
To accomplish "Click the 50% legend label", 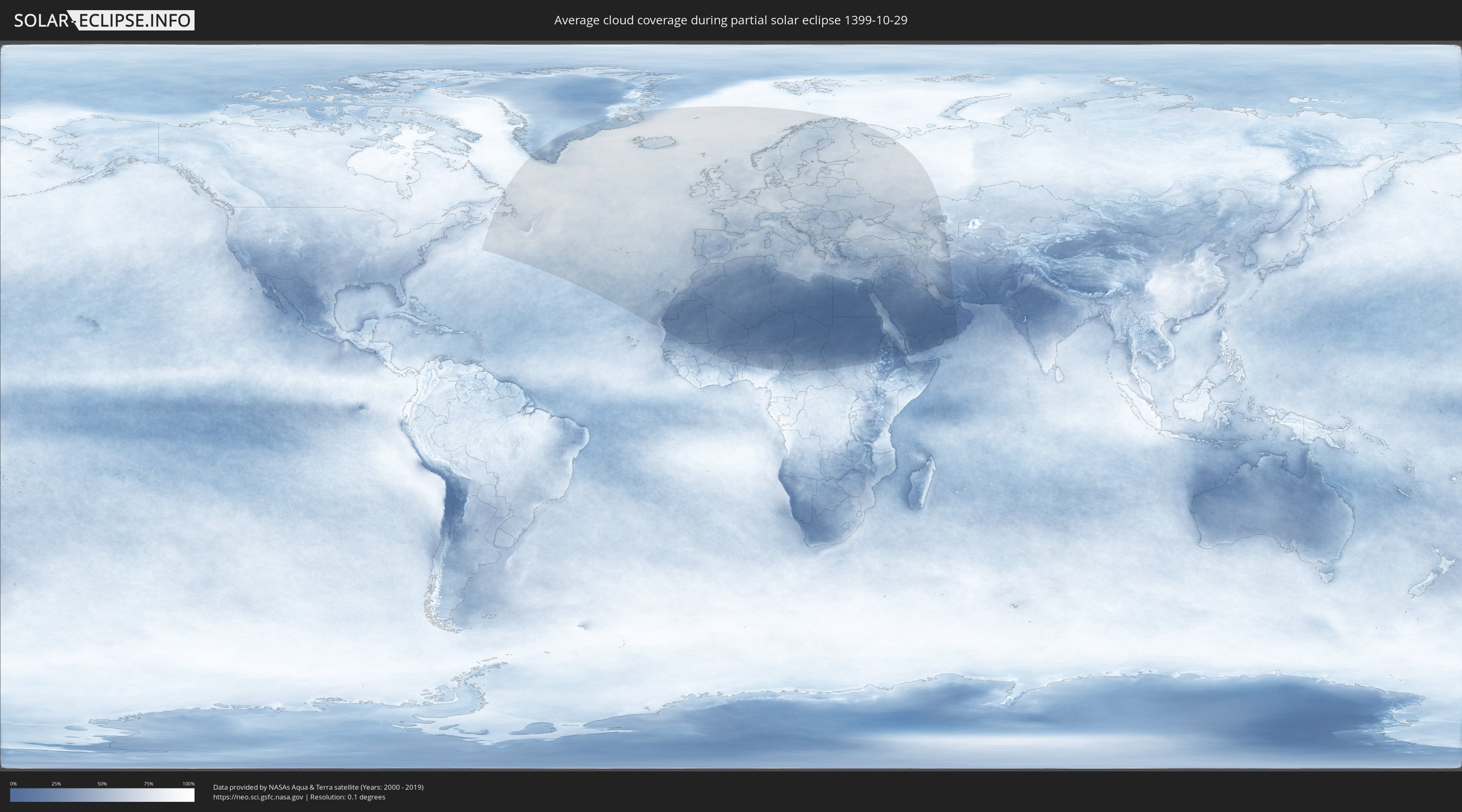I will click(102, 784).
